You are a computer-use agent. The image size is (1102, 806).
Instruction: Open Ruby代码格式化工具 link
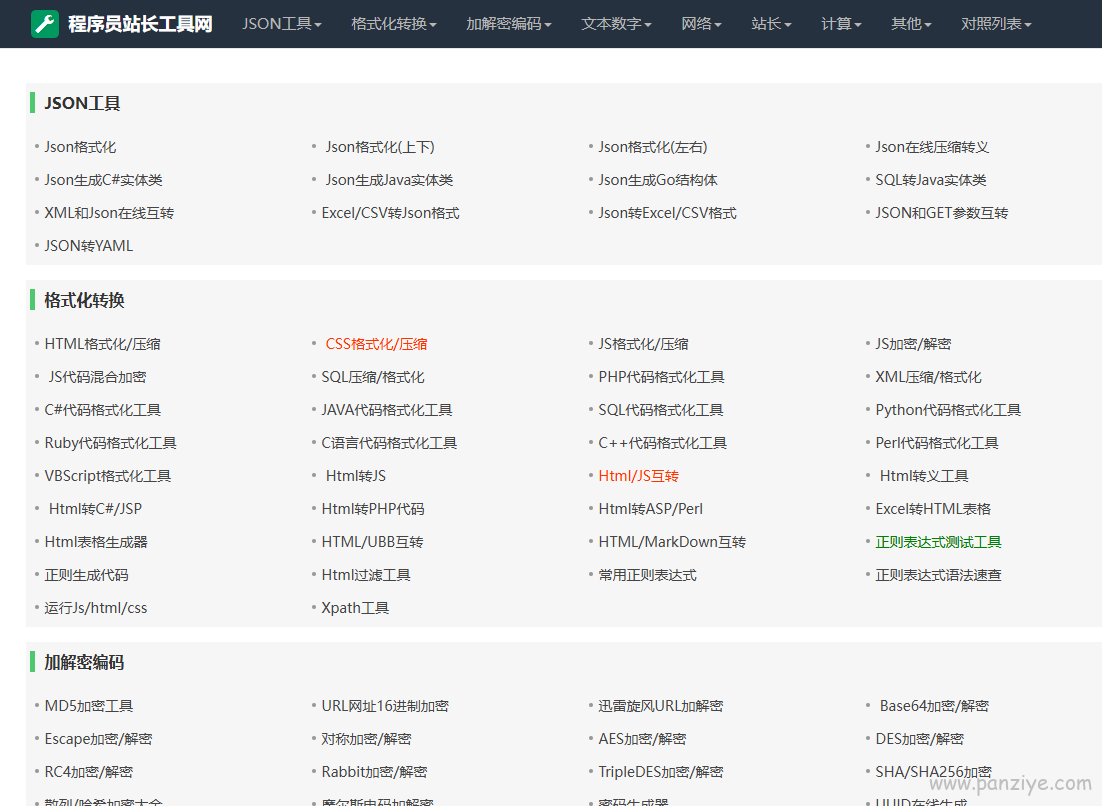pyautogui.click(x=110, y=443)
